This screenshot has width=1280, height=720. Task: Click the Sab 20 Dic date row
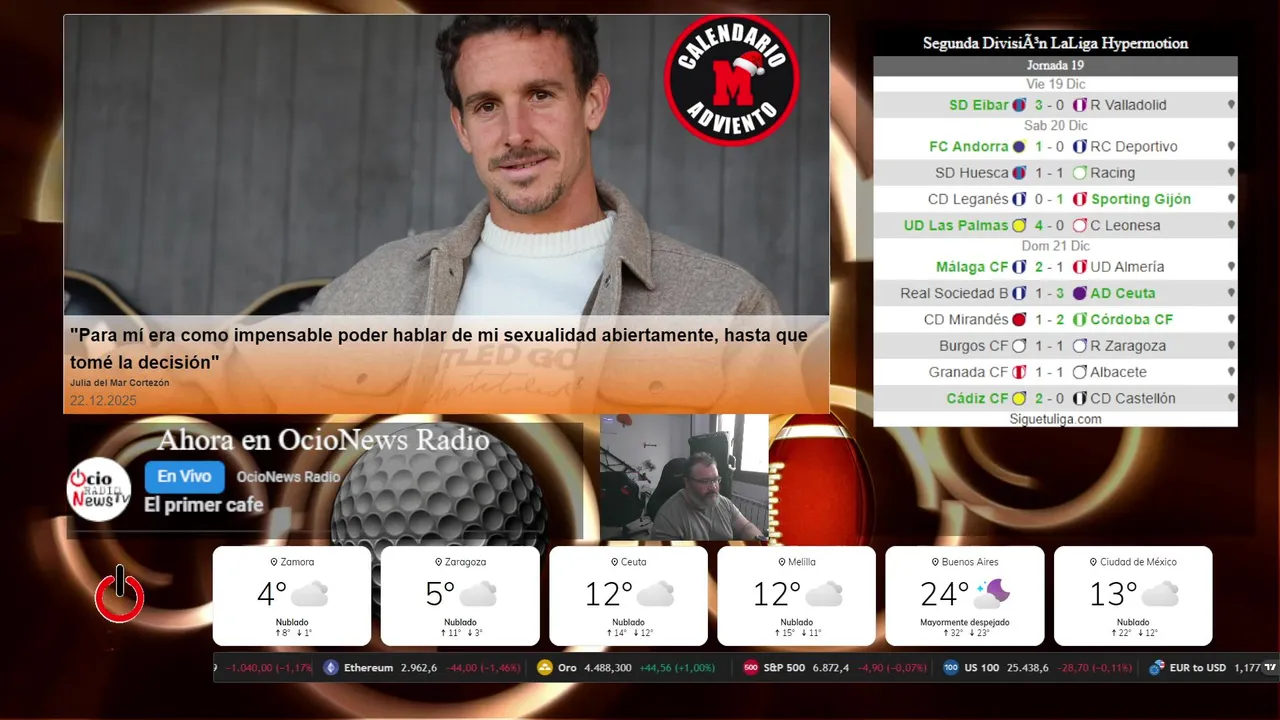1055,126
